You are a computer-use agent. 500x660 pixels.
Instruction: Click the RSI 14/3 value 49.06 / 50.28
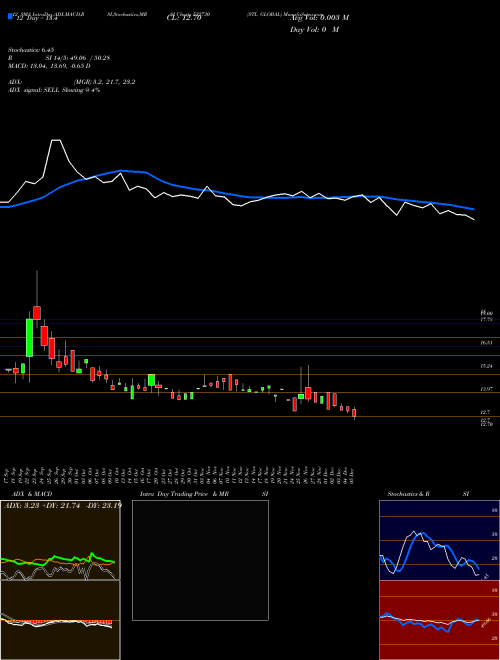78,58
